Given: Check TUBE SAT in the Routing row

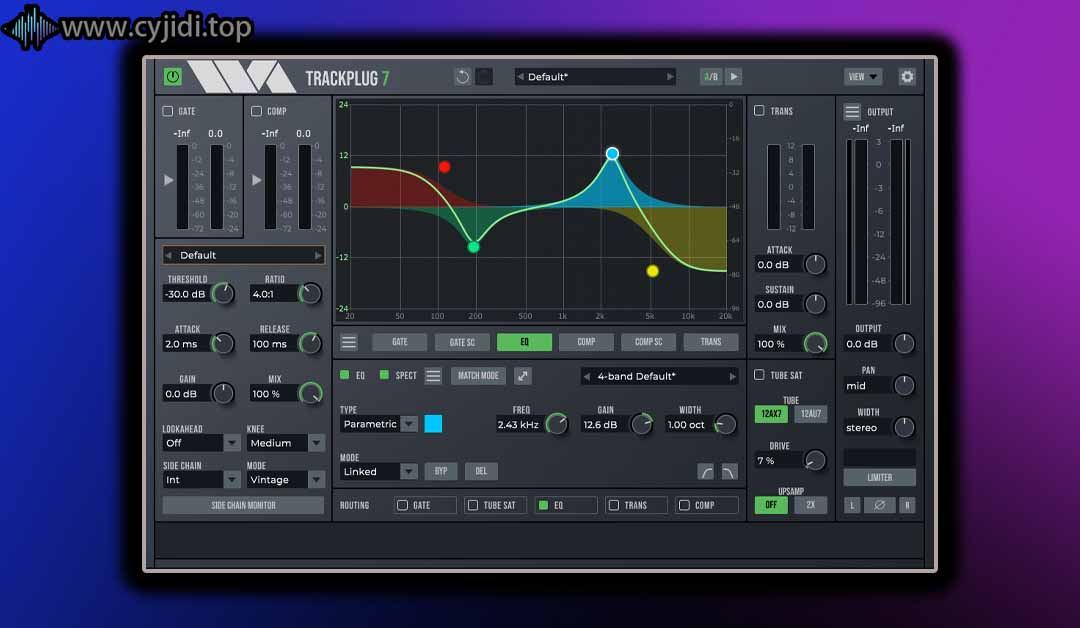Looking at the screenshot, I should pos(472,505).
